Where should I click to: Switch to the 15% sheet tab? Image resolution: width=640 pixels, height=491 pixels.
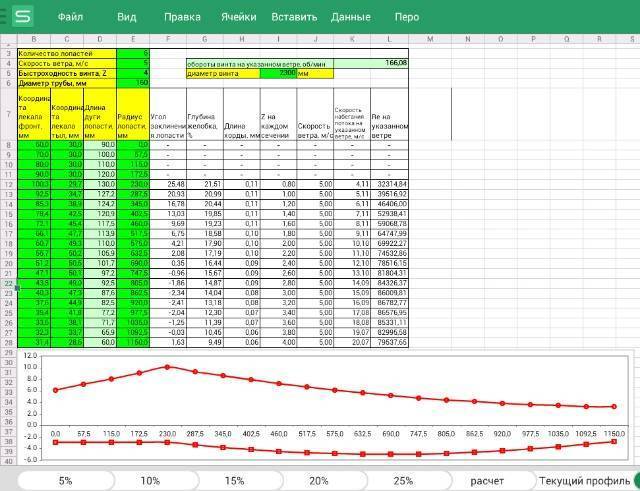(x=234, y=481)
